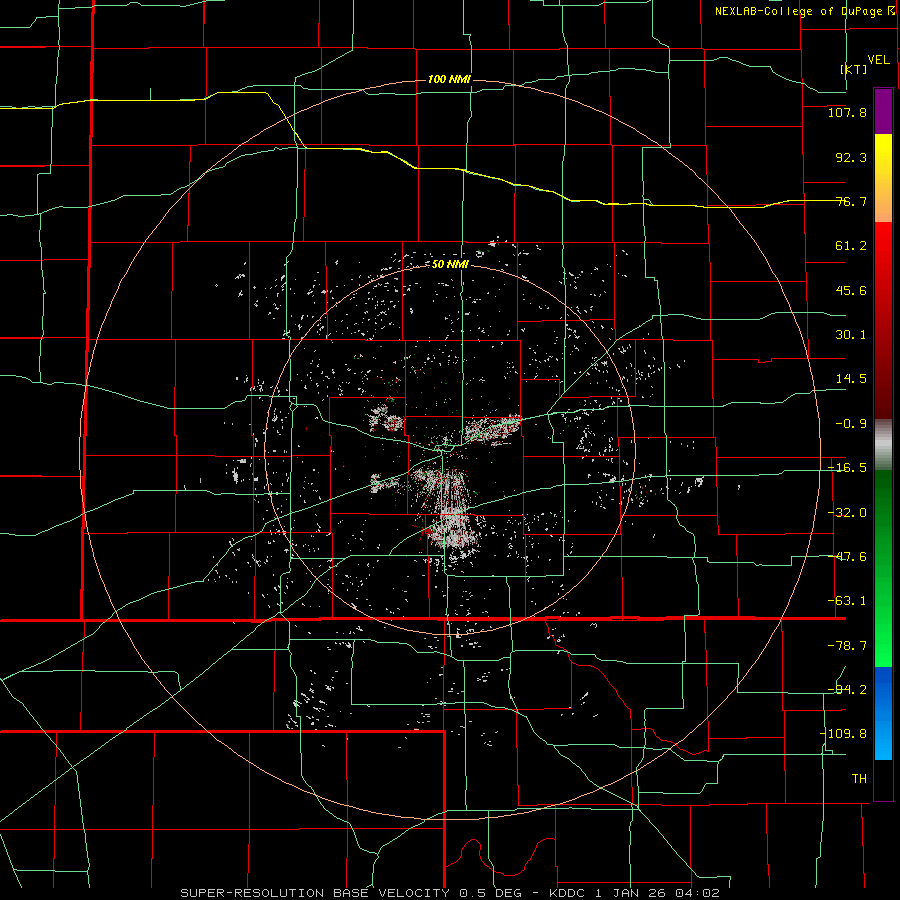Click the VEL legend title
900x900 pixels.
(x=878, y=60)
